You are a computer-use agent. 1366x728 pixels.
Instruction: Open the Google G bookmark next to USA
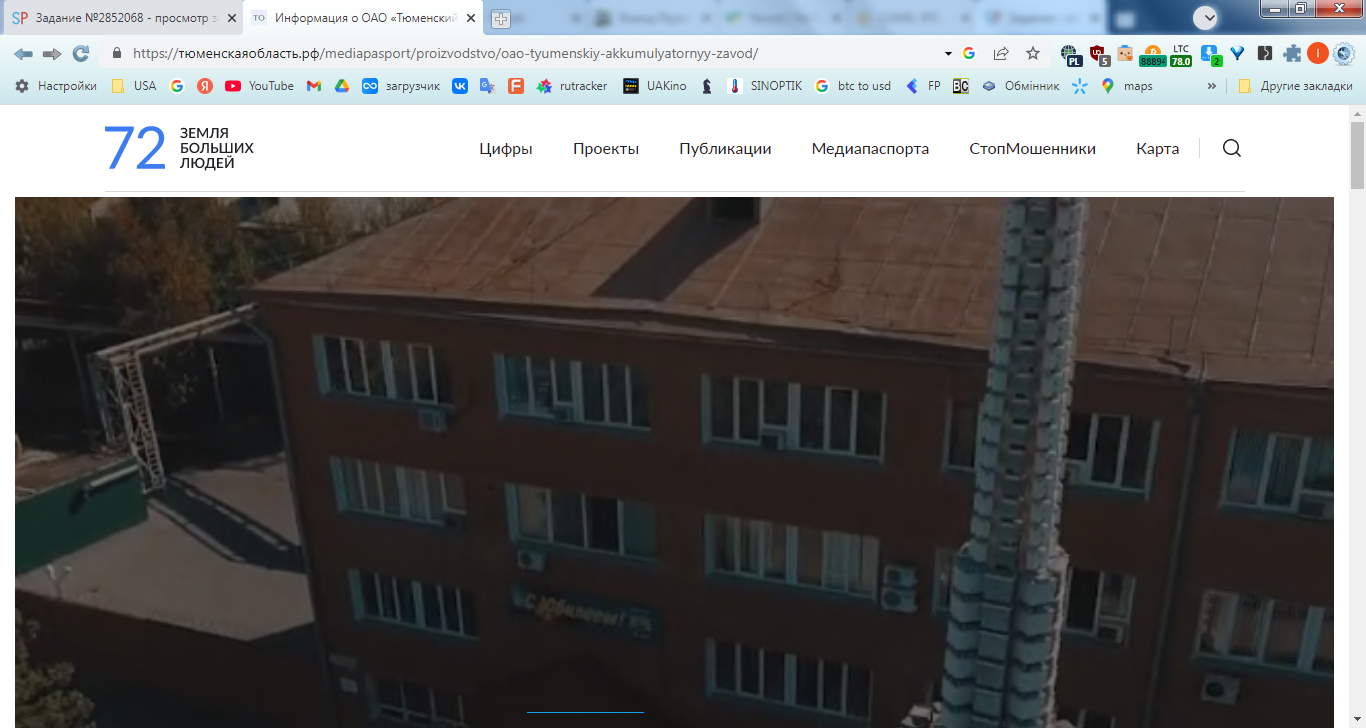pyautogui.click(x=177, y=86)
